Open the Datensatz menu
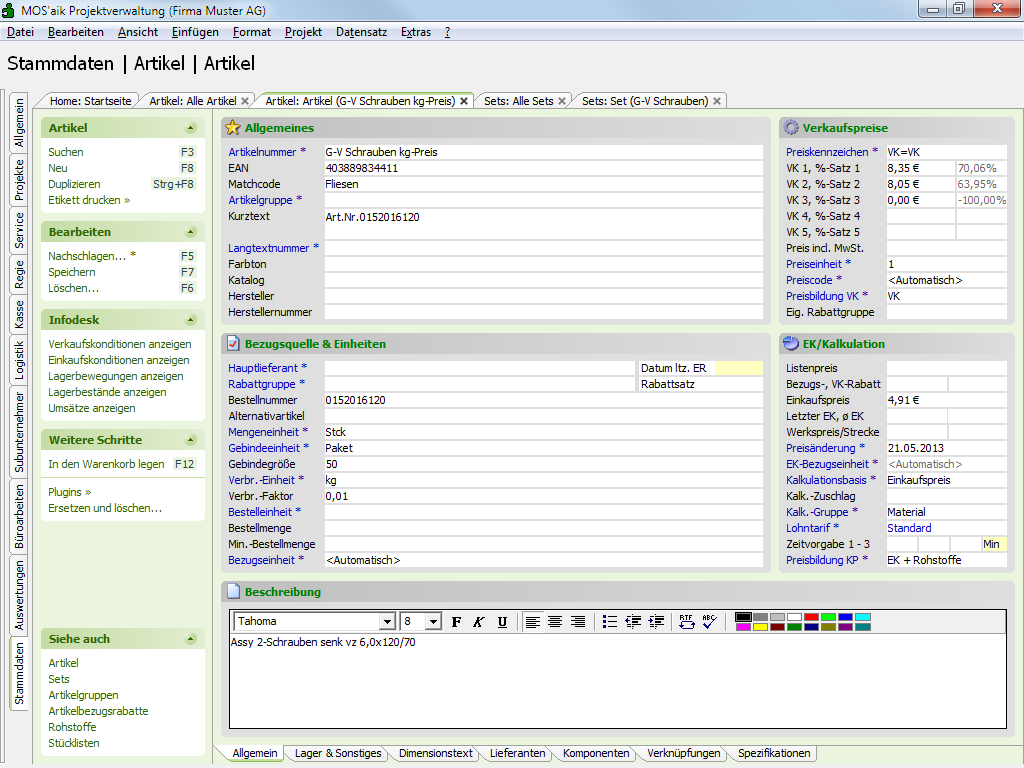Screen dimensions: 1024x768 361,32
